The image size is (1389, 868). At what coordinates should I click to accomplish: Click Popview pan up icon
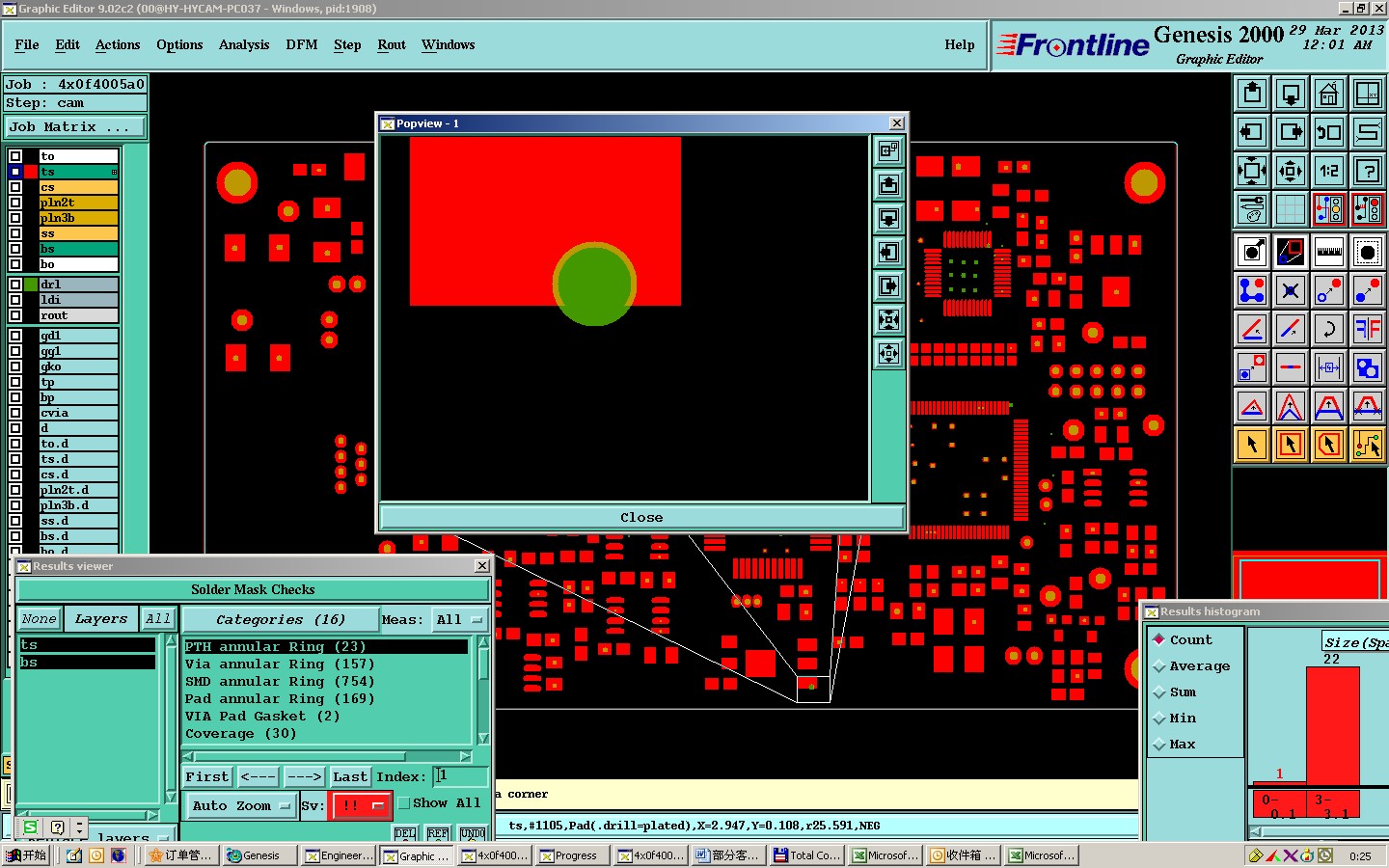[888, 184]
